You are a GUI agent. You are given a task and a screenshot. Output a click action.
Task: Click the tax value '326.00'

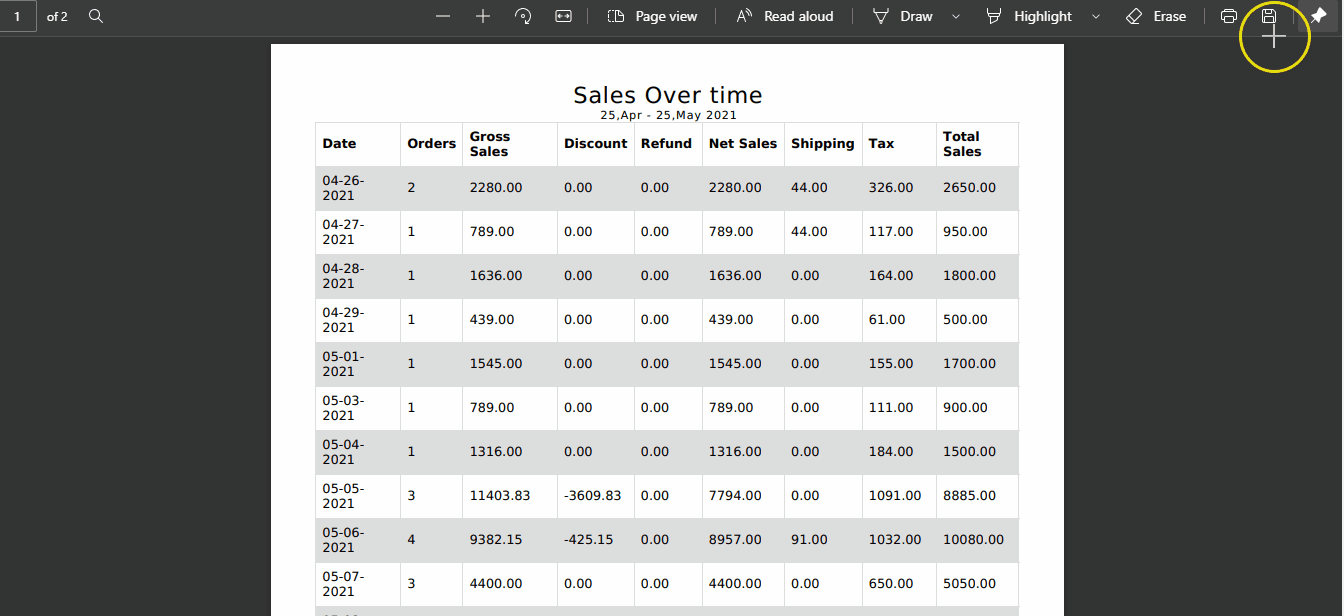[x=891, y=188]
